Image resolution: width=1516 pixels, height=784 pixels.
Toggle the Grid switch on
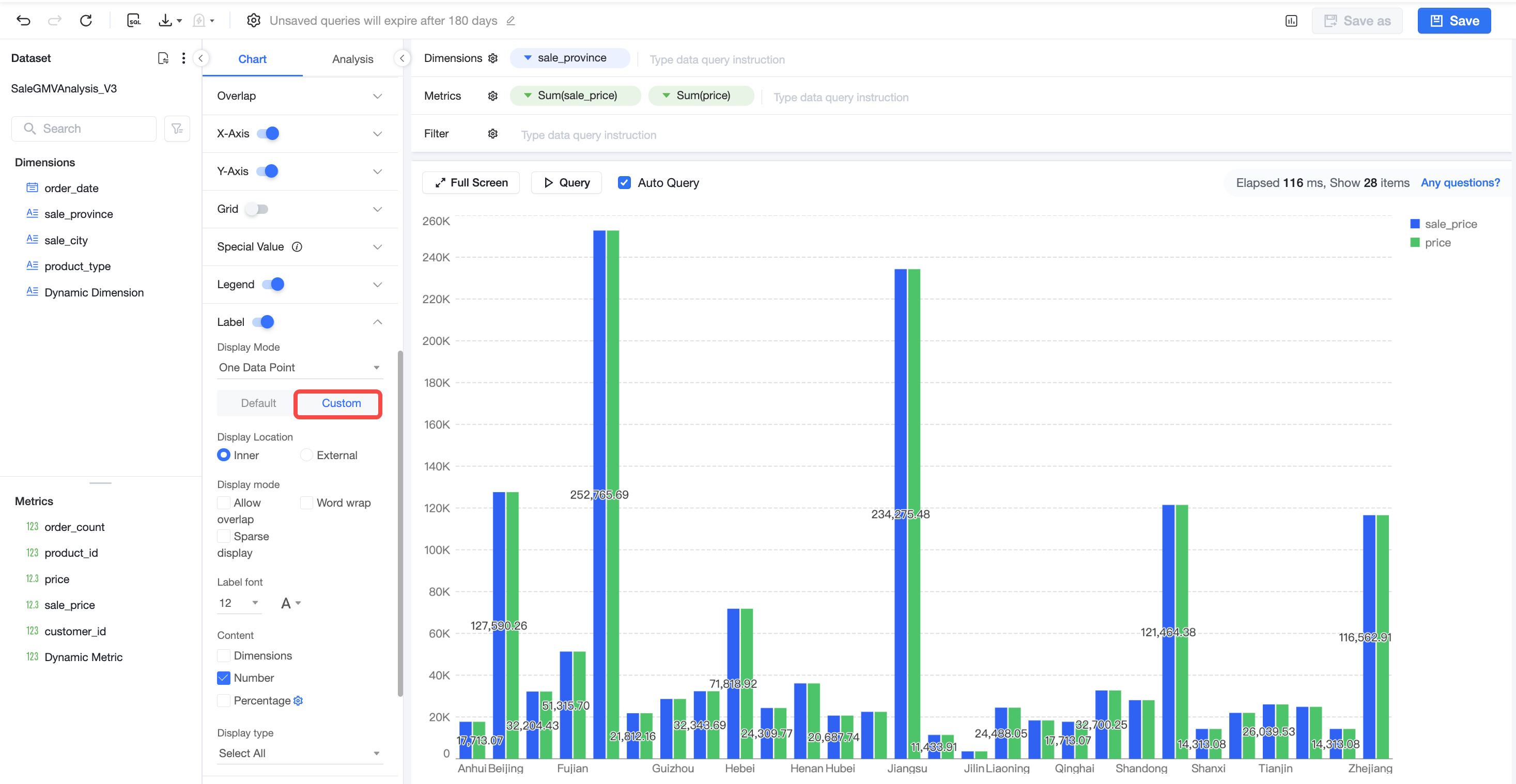click(257, 209)
